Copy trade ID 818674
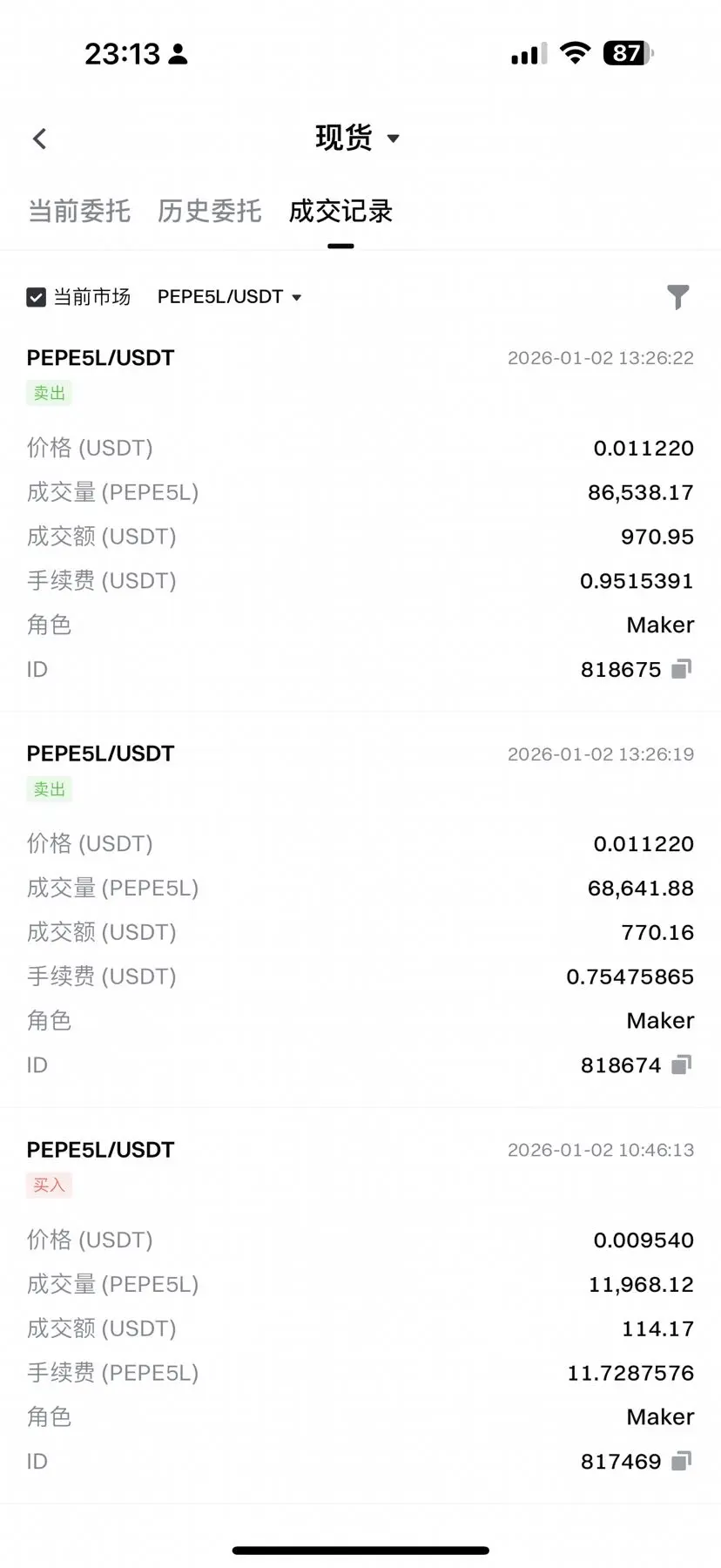 point(681,1064)
